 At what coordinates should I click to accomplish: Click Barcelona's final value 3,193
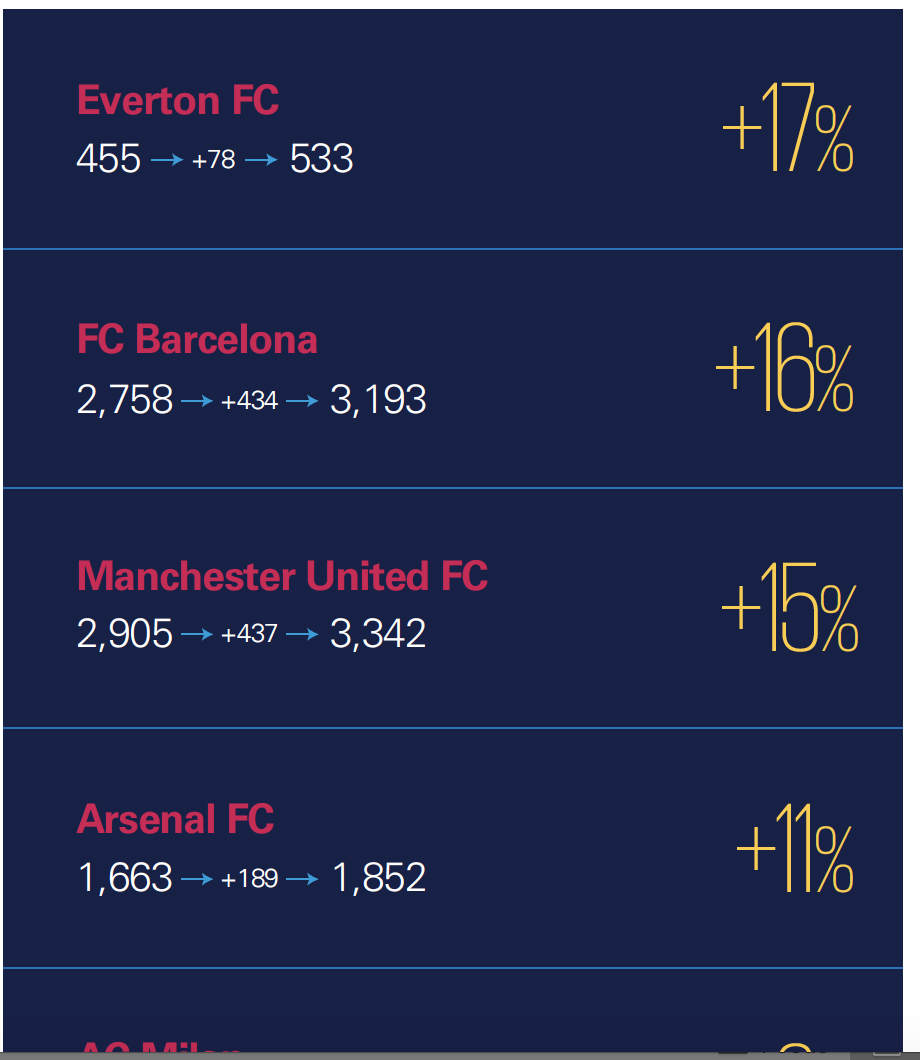point(378,400)
